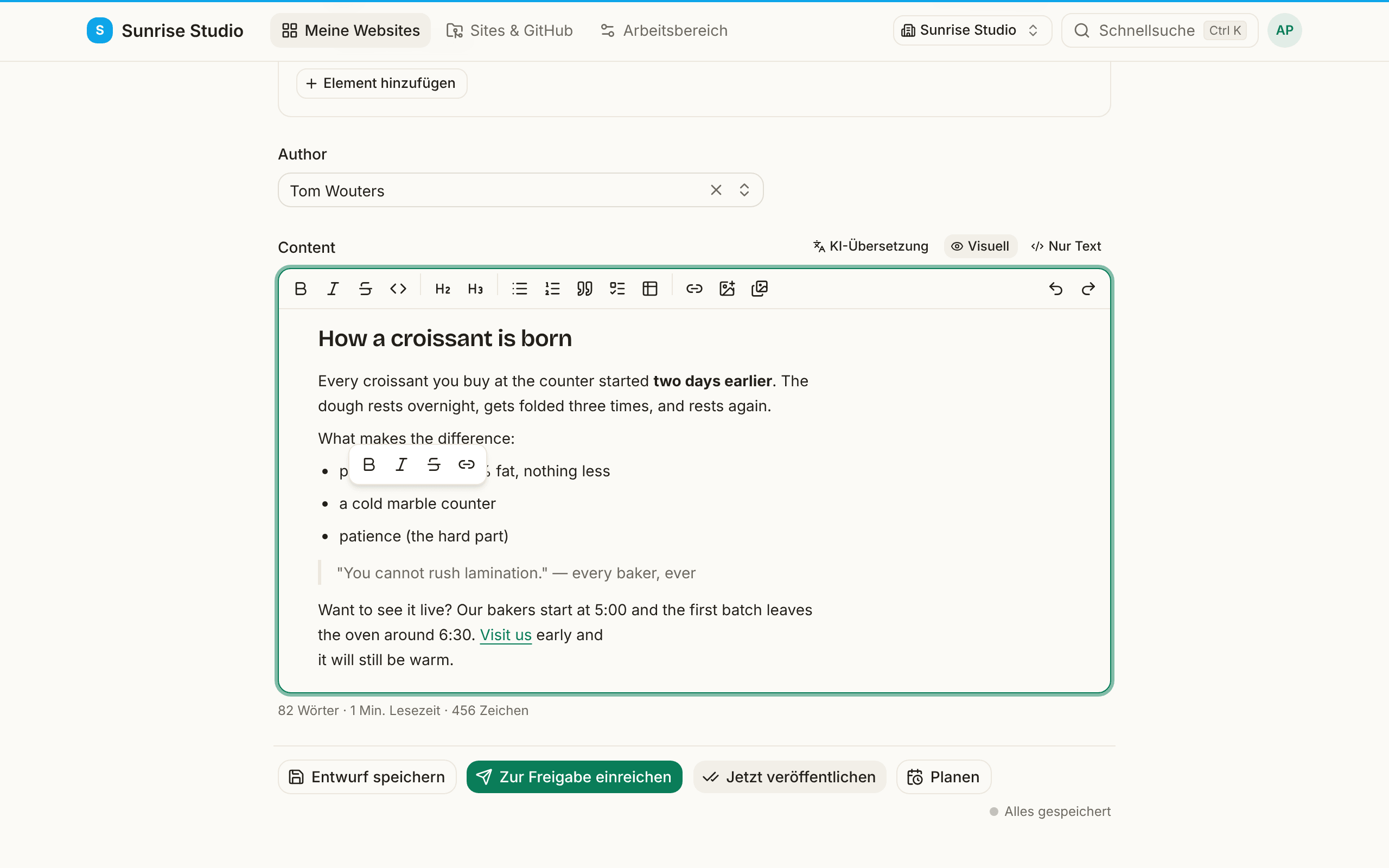
Task: Click the Schnellsuche search field
Action: 1159,30
